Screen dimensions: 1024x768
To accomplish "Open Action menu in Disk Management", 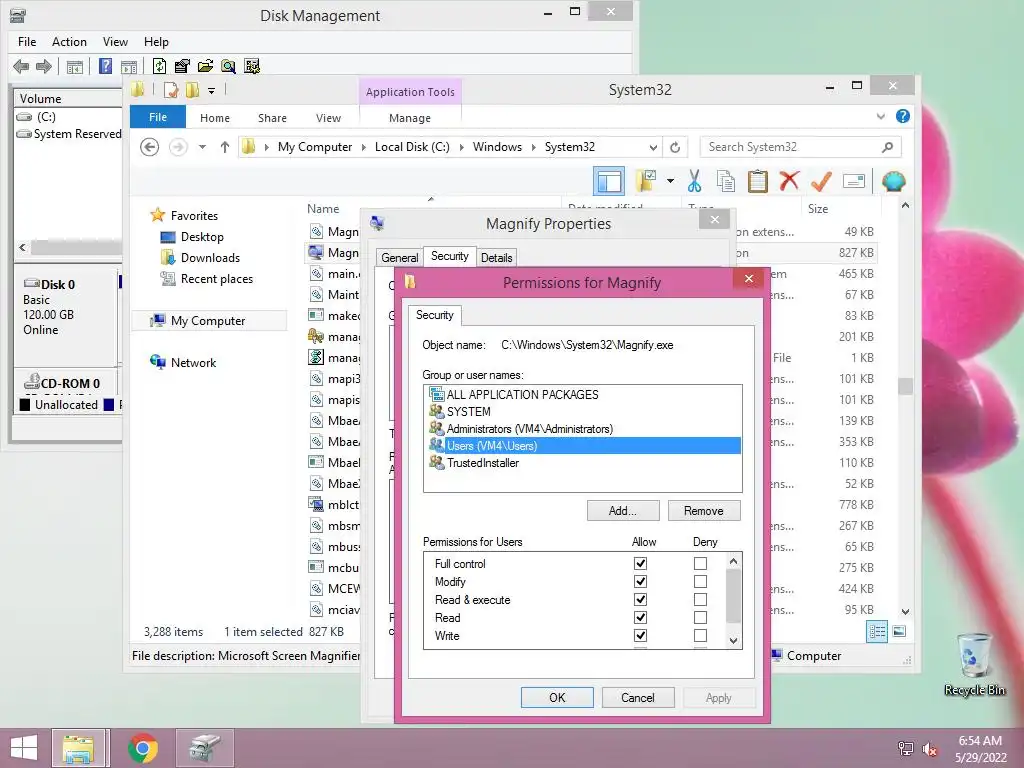I will pos(69,42).
